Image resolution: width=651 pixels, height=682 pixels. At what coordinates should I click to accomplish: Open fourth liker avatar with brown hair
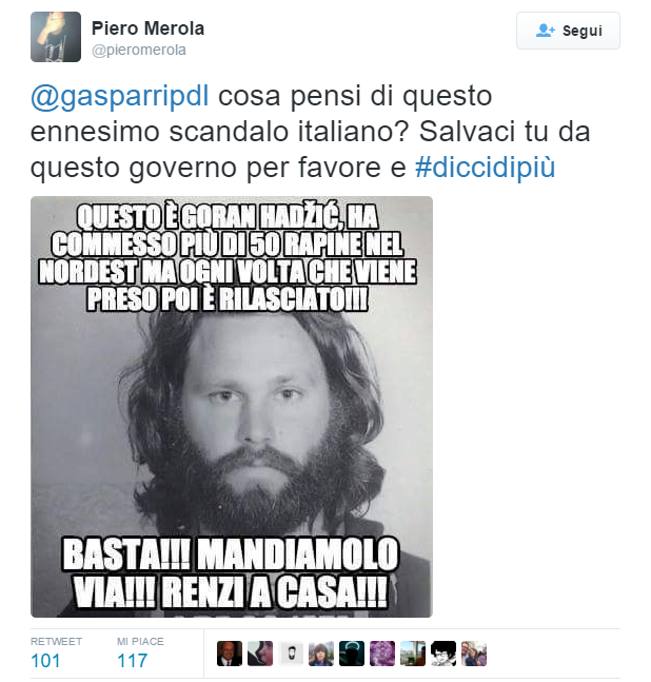click(x=321, y=653)
